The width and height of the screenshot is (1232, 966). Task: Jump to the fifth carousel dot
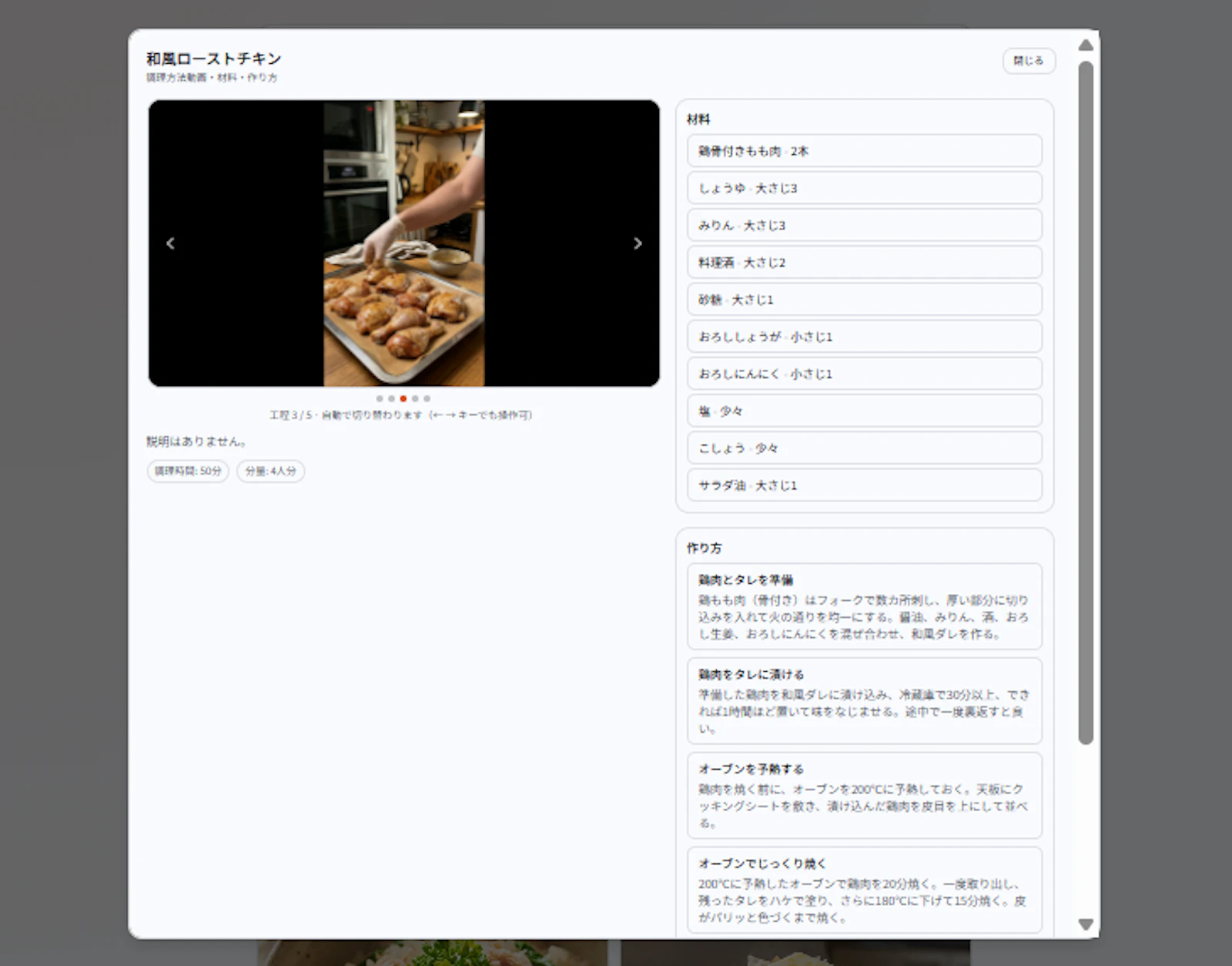click(x=427, y=399)
